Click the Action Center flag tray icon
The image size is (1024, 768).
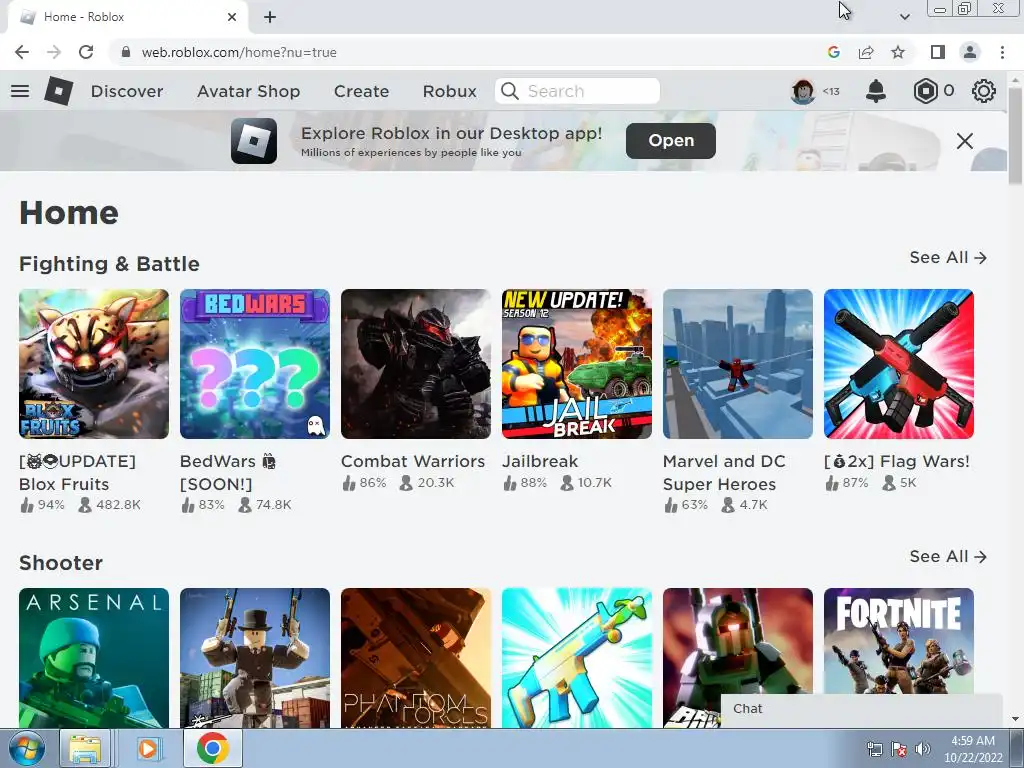pyautogui.click(x=899, y=749)
